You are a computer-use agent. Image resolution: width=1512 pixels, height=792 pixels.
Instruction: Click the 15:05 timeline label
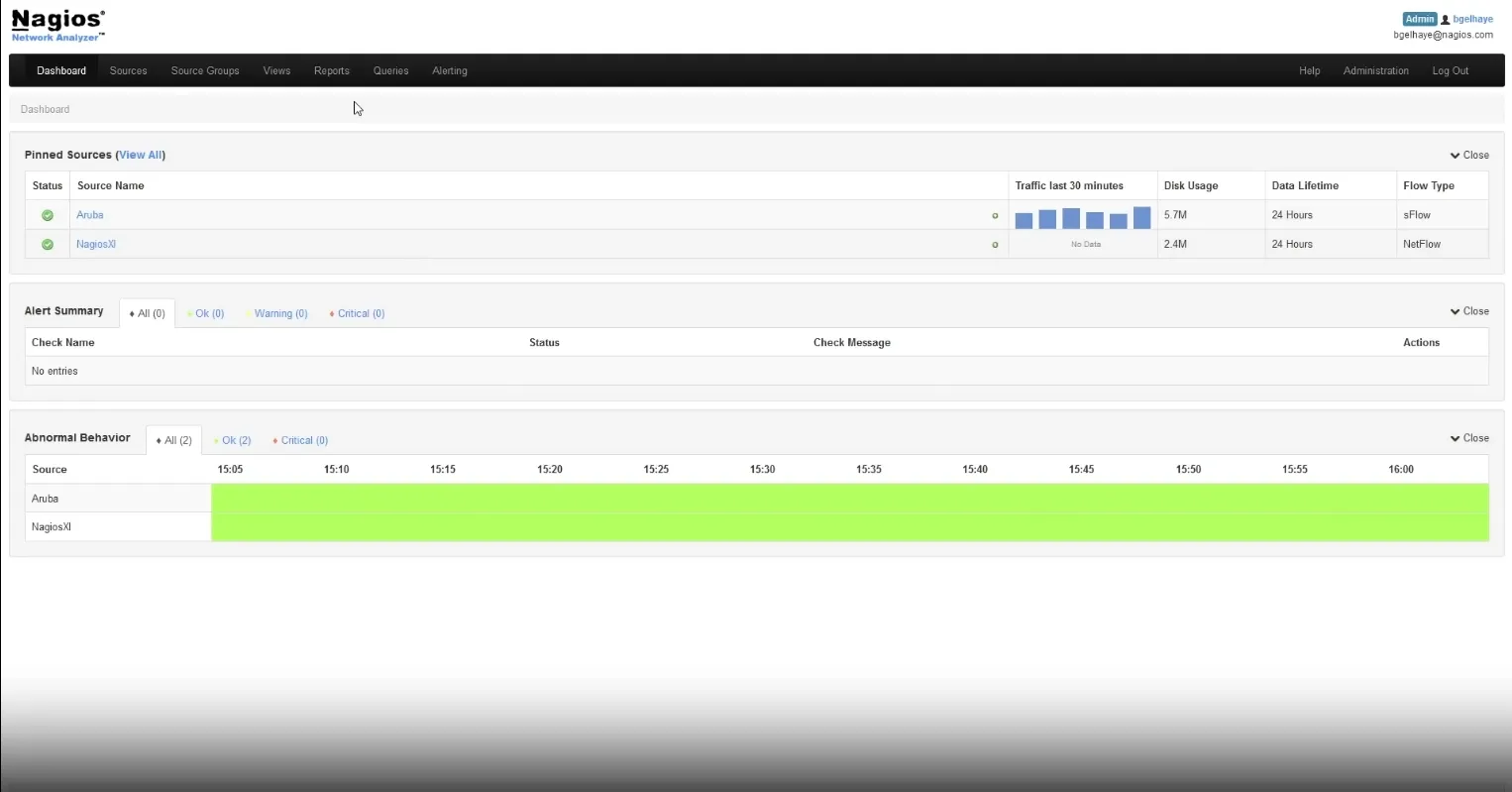click(230, 469)
